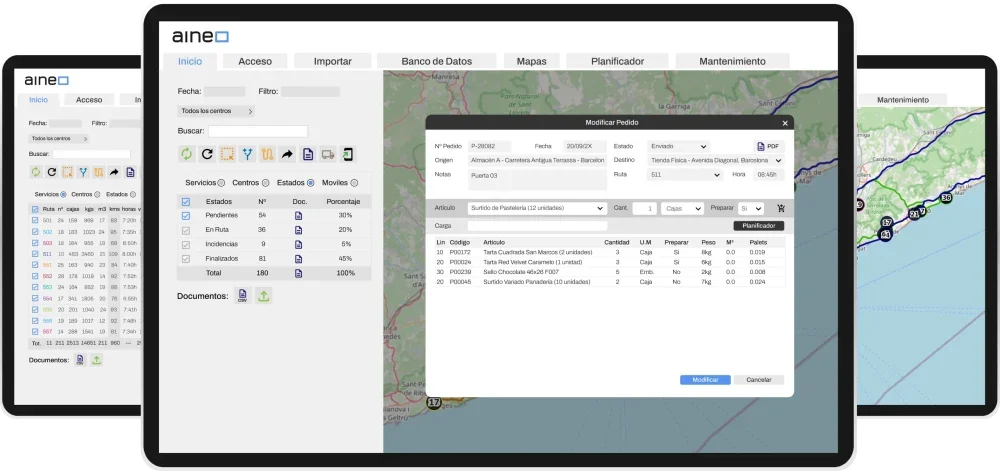Select the Estados radio button in center window
This screenshot has height=471, width=1000.
[x=311, y=183]
